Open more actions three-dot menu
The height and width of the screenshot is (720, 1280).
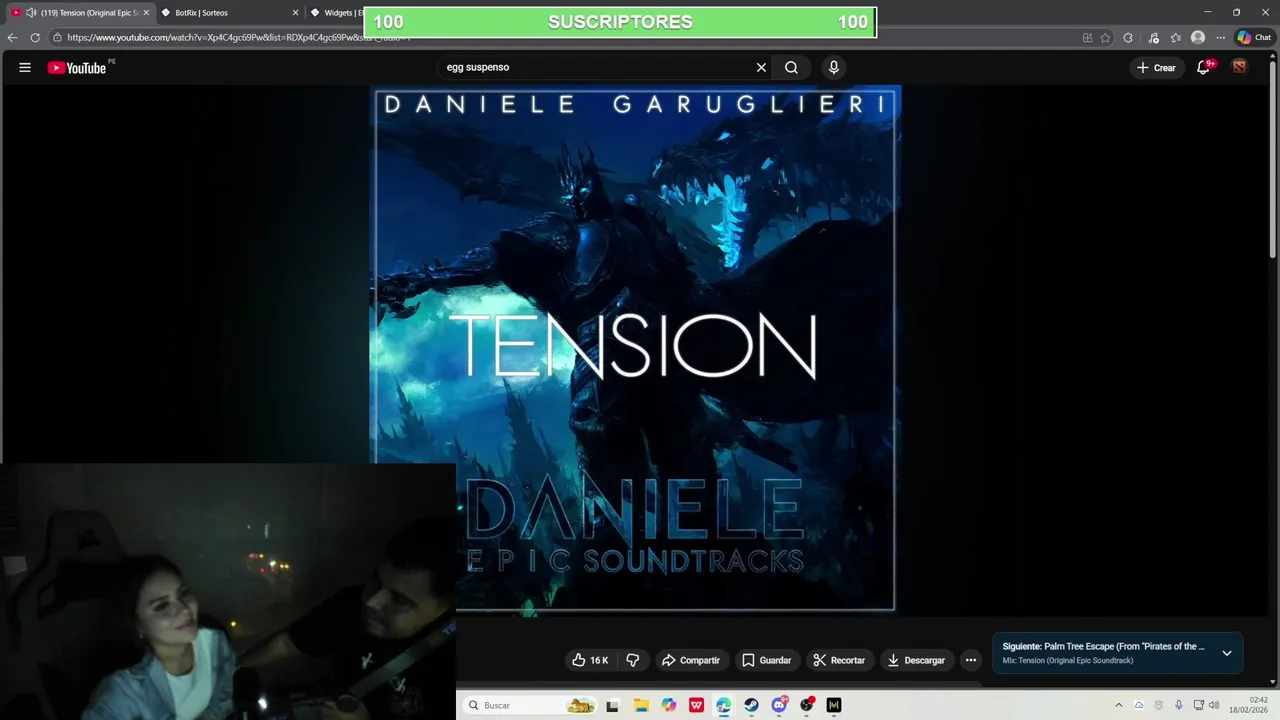pyautogui.click(x=970, y=660)
